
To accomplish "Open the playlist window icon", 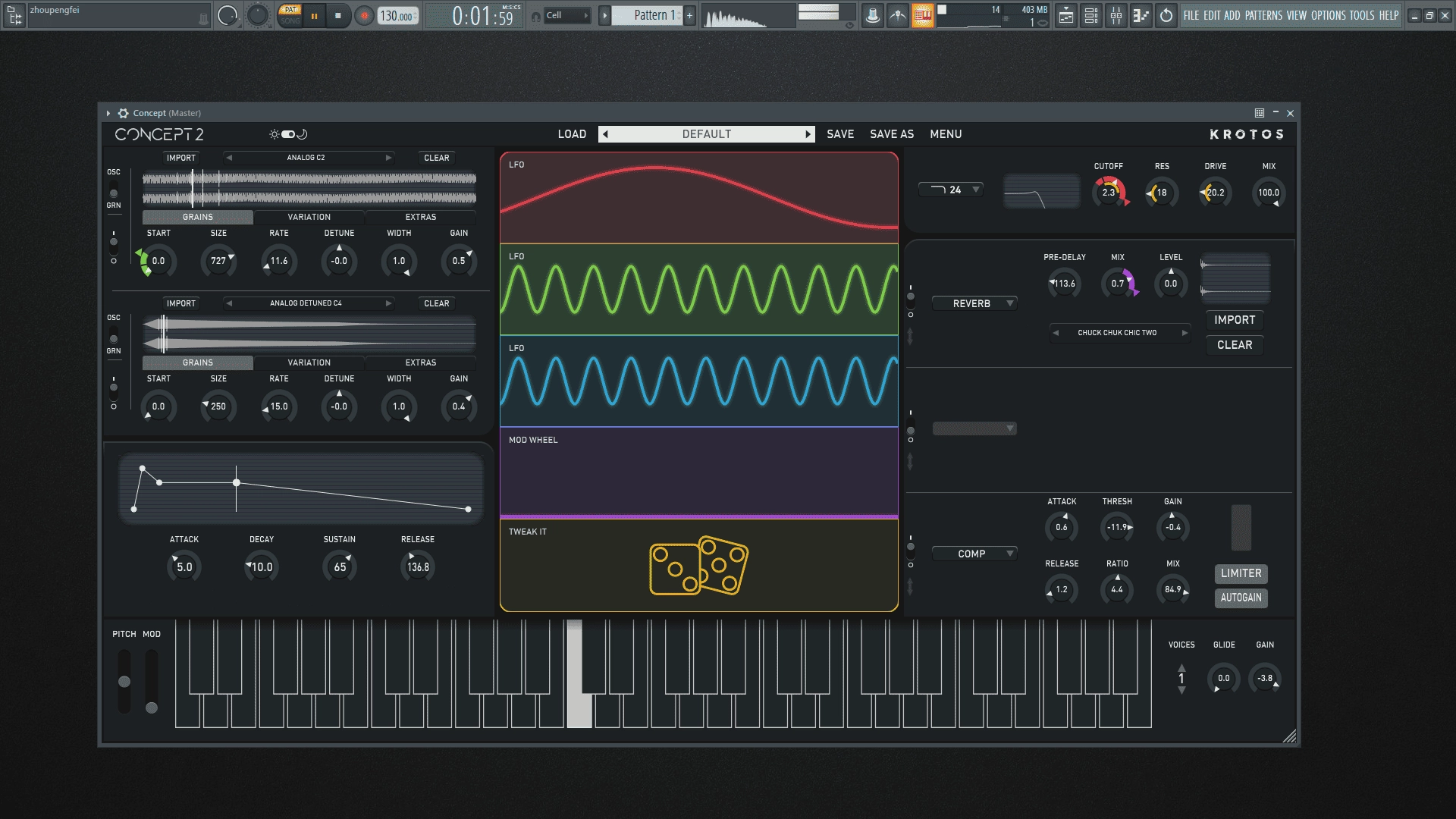I will pos(1066,15).
